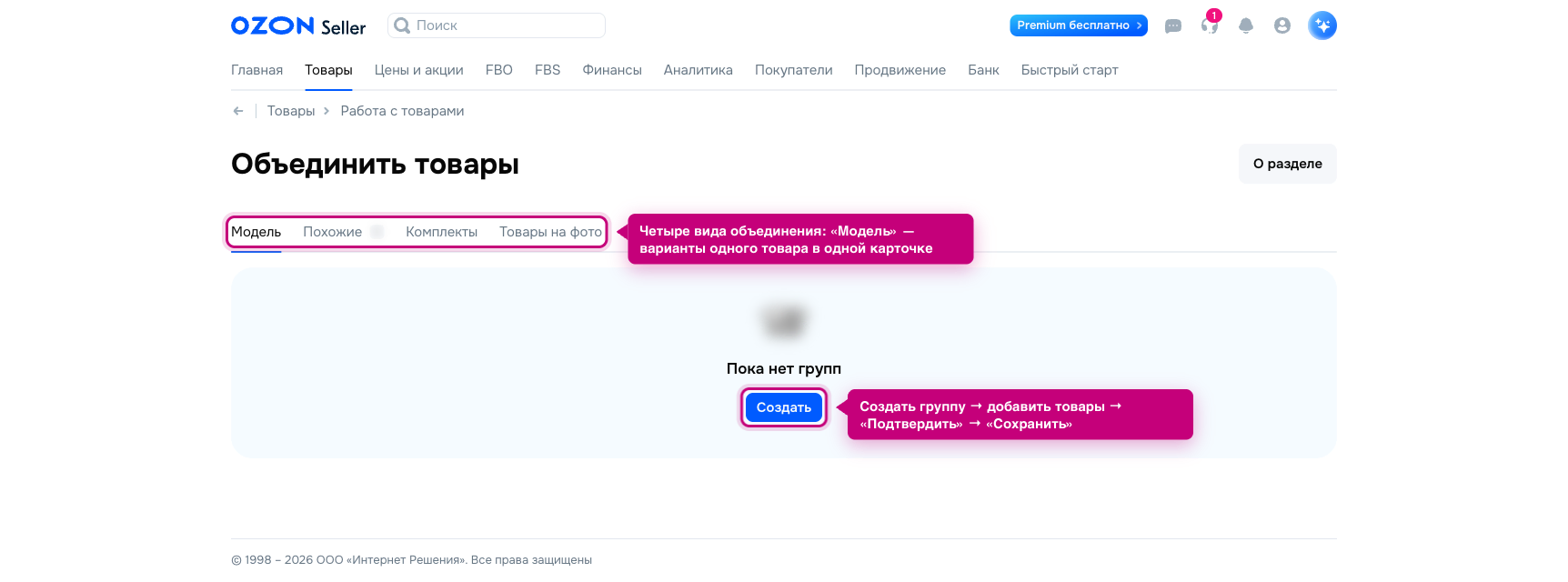Viewport: 1568px width, 582px height.
Task: Switch to the Комплекты tab
Action: click(x=442, y=232)
